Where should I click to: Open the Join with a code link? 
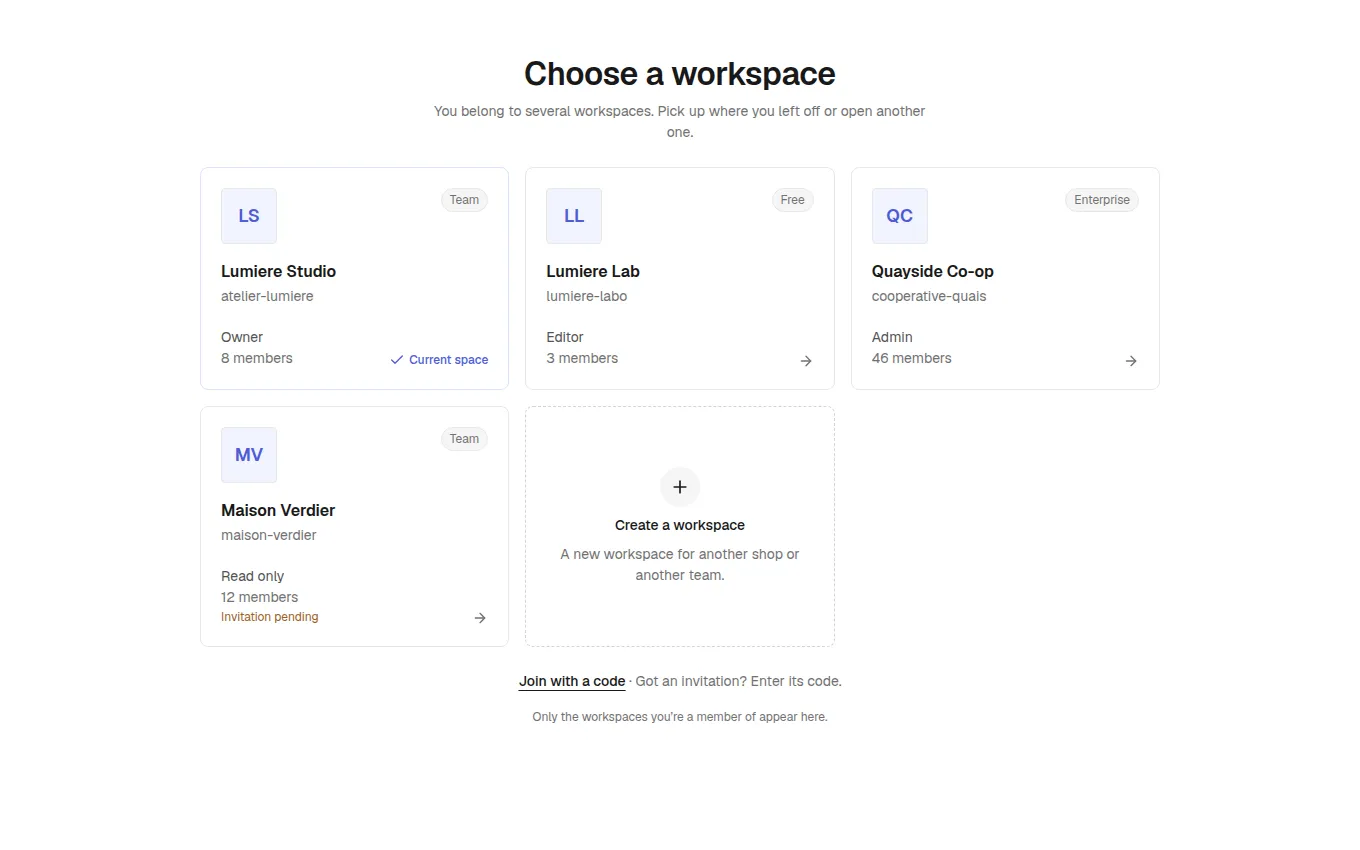[x=572, y=681]
